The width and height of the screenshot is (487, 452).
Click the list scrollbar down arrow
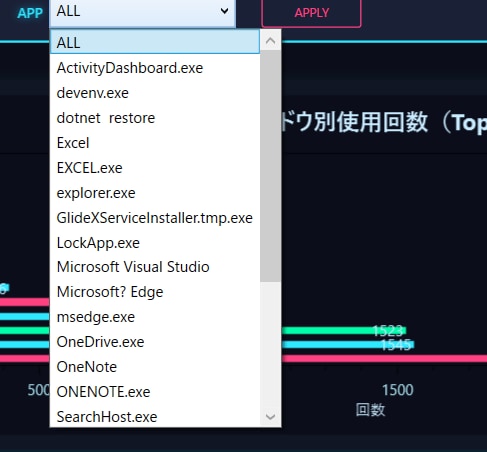click(x=270, y=417)
